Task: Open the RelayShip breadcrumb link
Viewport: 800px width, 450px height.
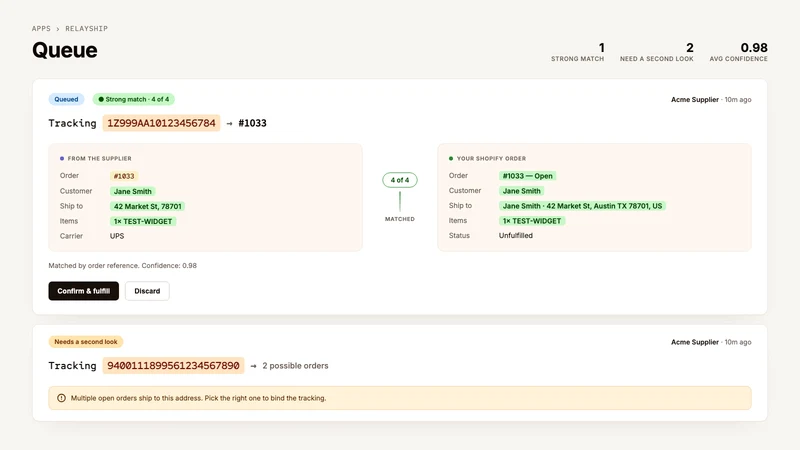Action: pos(86,29)
